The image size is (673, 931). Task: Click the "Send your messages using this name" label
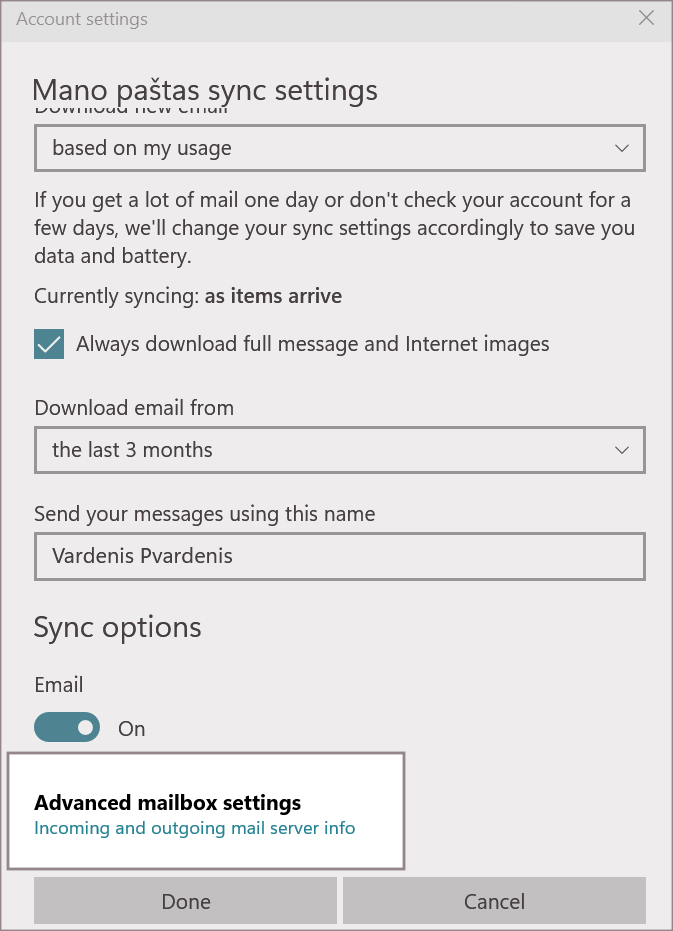click(x=205, y=514)
